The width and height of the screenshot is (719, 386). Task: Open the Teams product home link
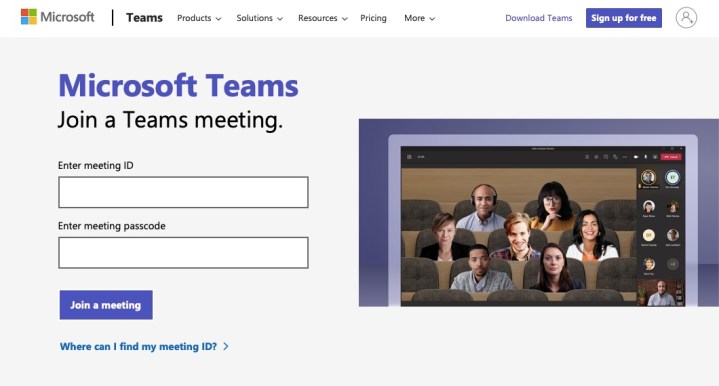coord(144,18)
